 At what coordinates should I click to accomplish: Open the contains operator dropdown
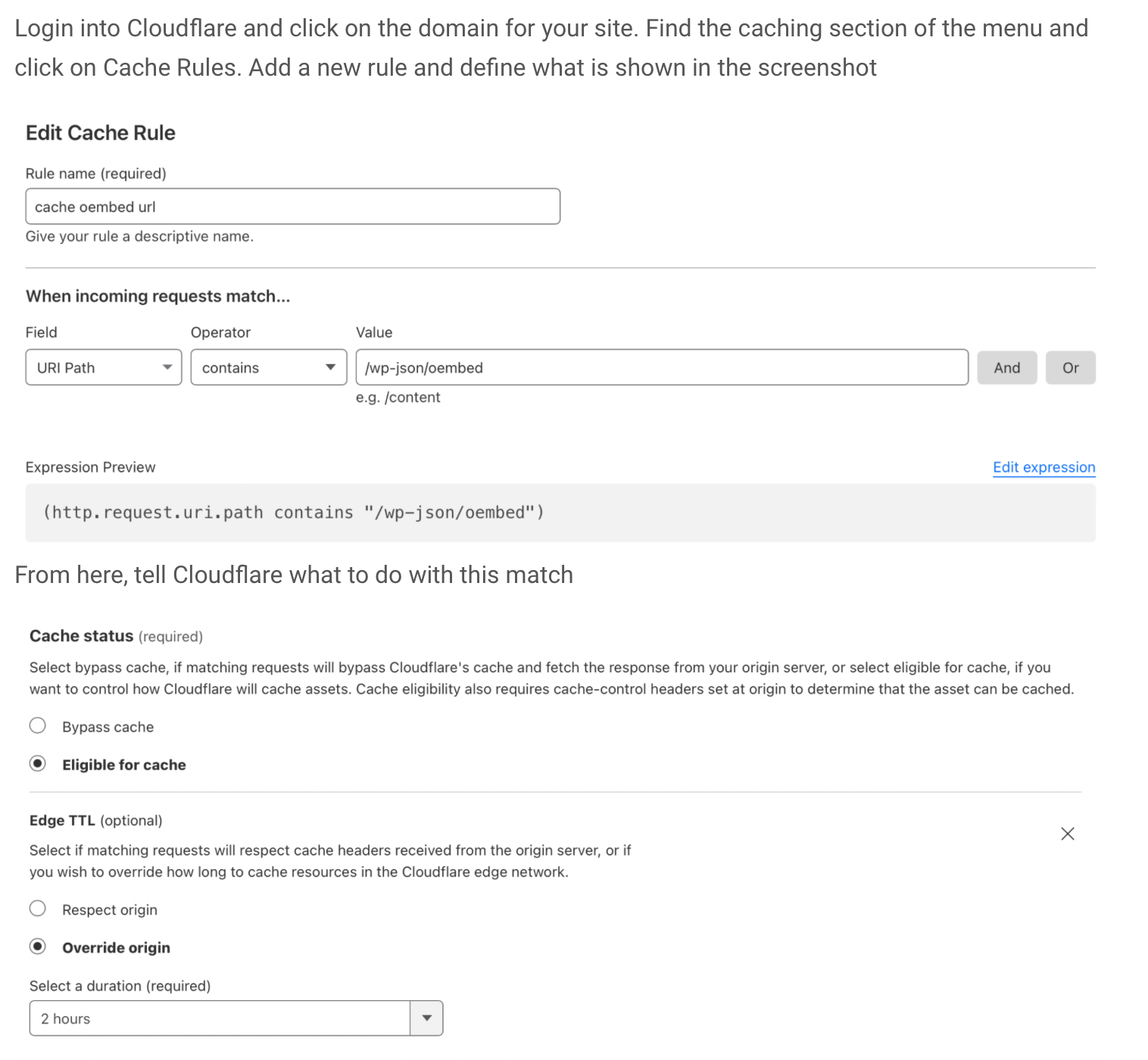tap(269, 367)
